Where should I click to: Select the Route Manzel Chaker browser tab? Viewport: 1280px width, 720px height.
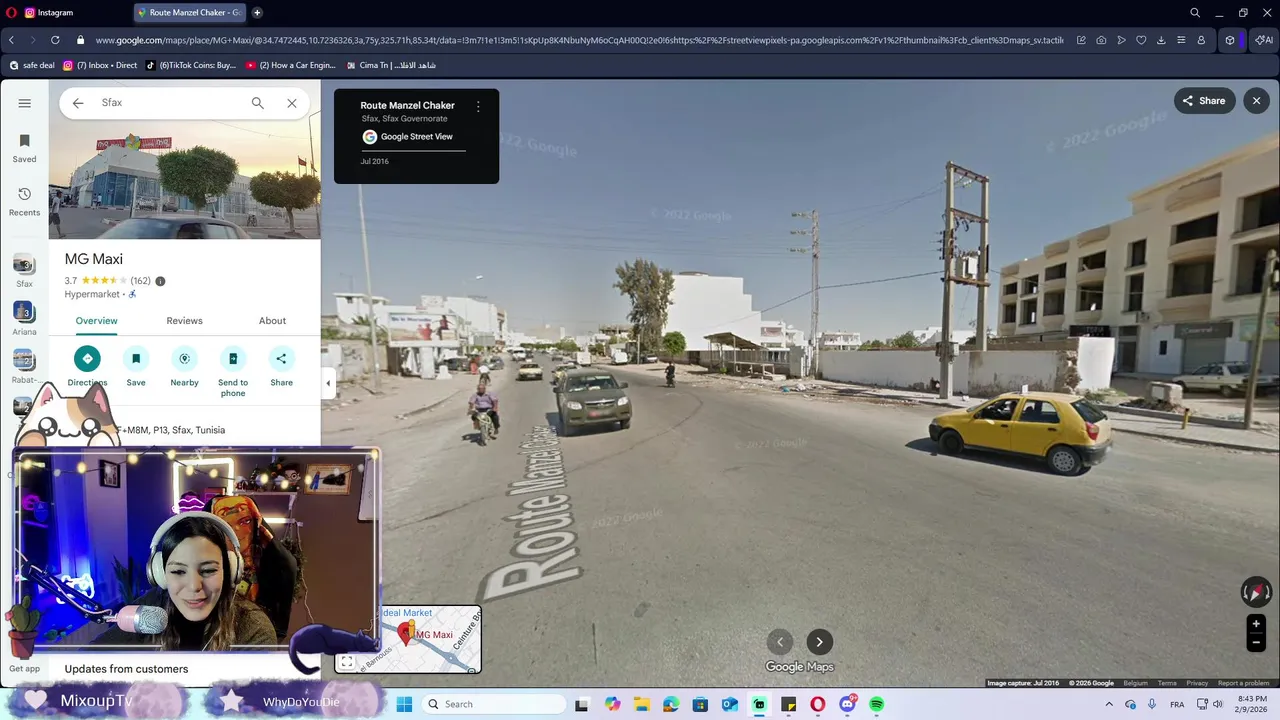tap(190, 13)
